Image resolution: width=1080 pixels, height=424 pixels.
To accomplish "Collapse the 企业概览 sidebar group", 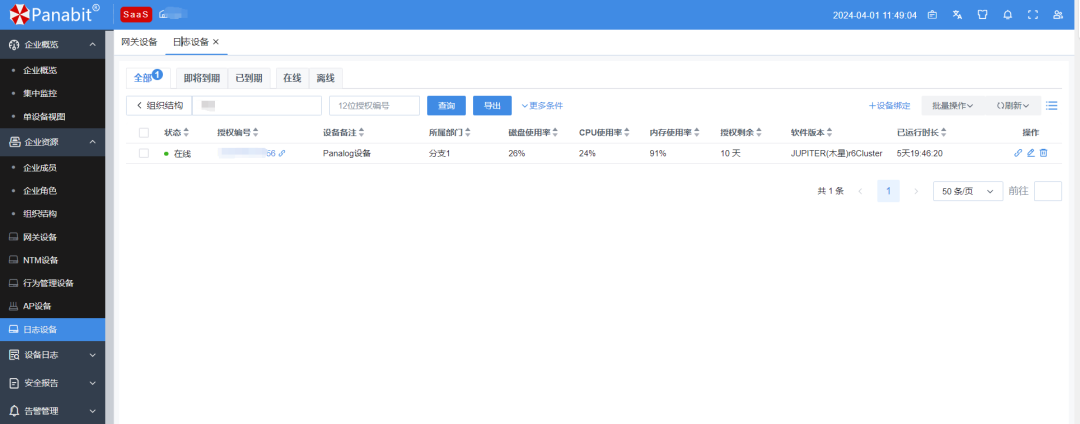I will click(x=52, y=44).
